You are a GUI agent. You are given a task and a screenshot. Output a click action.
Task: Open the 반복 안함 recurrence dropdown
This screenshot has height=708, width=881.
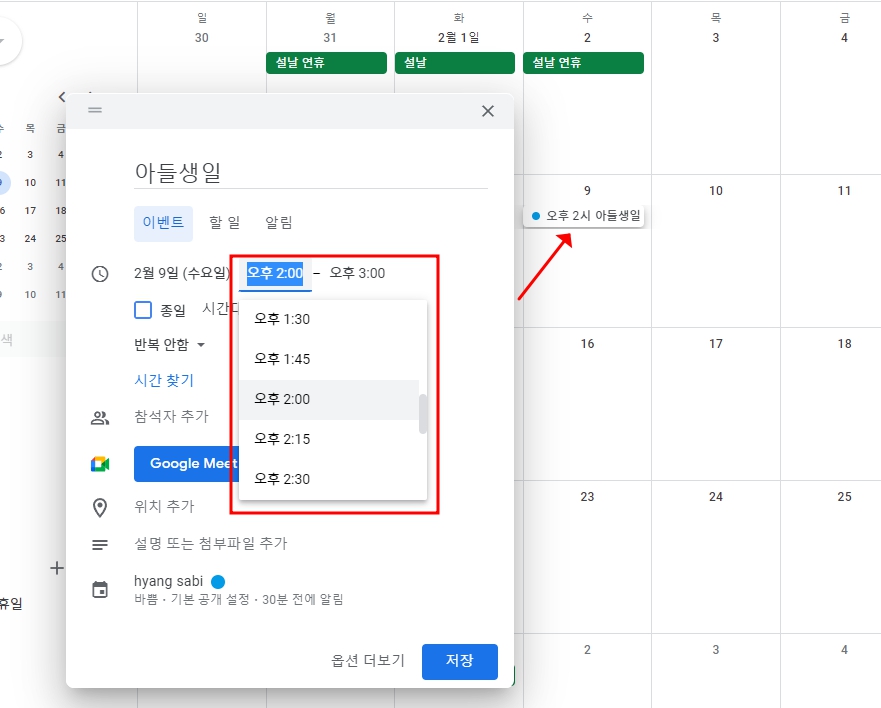(165, 345)
